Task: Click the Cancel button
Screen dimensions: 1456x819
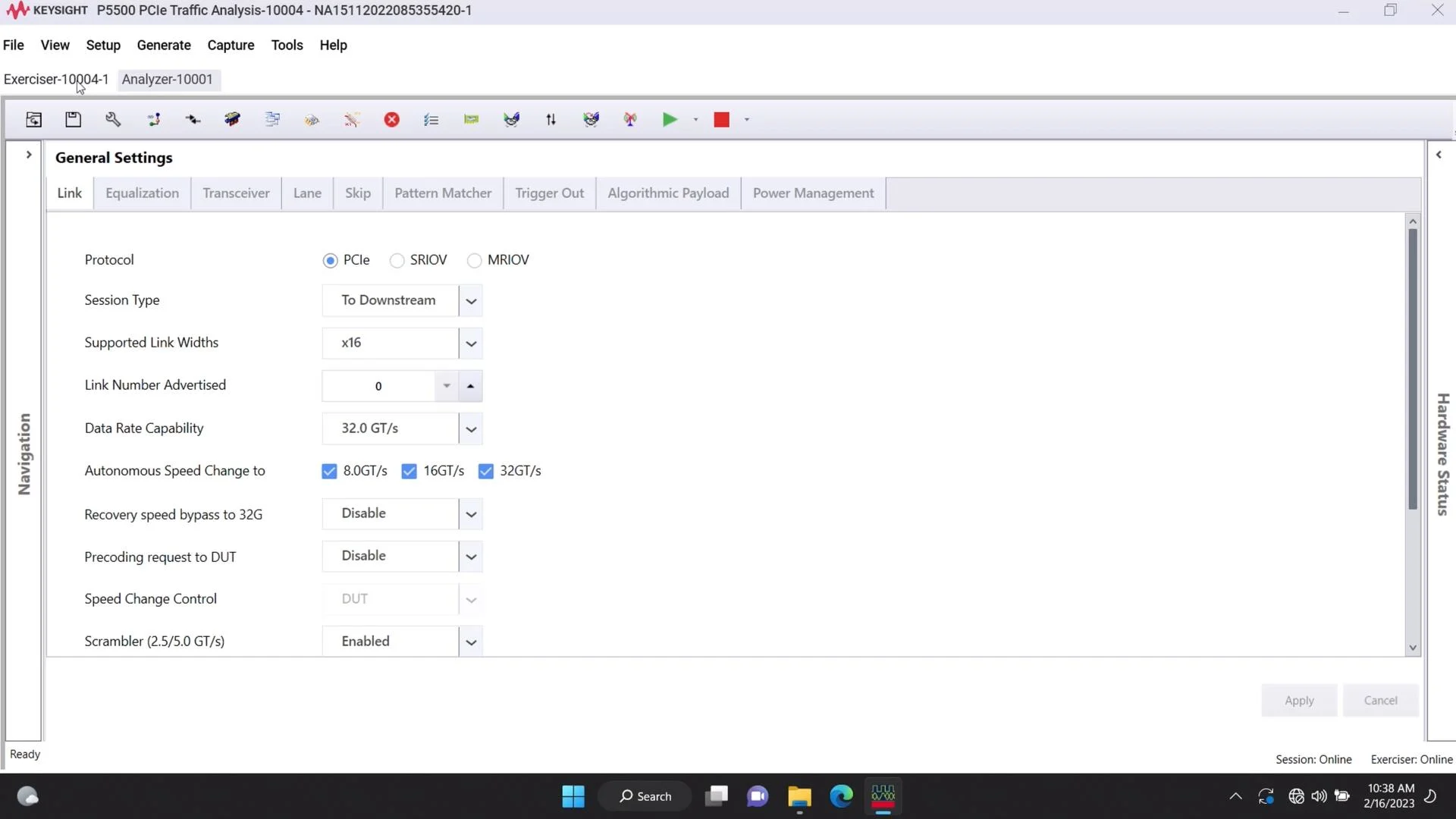Action: (1380, 700)
